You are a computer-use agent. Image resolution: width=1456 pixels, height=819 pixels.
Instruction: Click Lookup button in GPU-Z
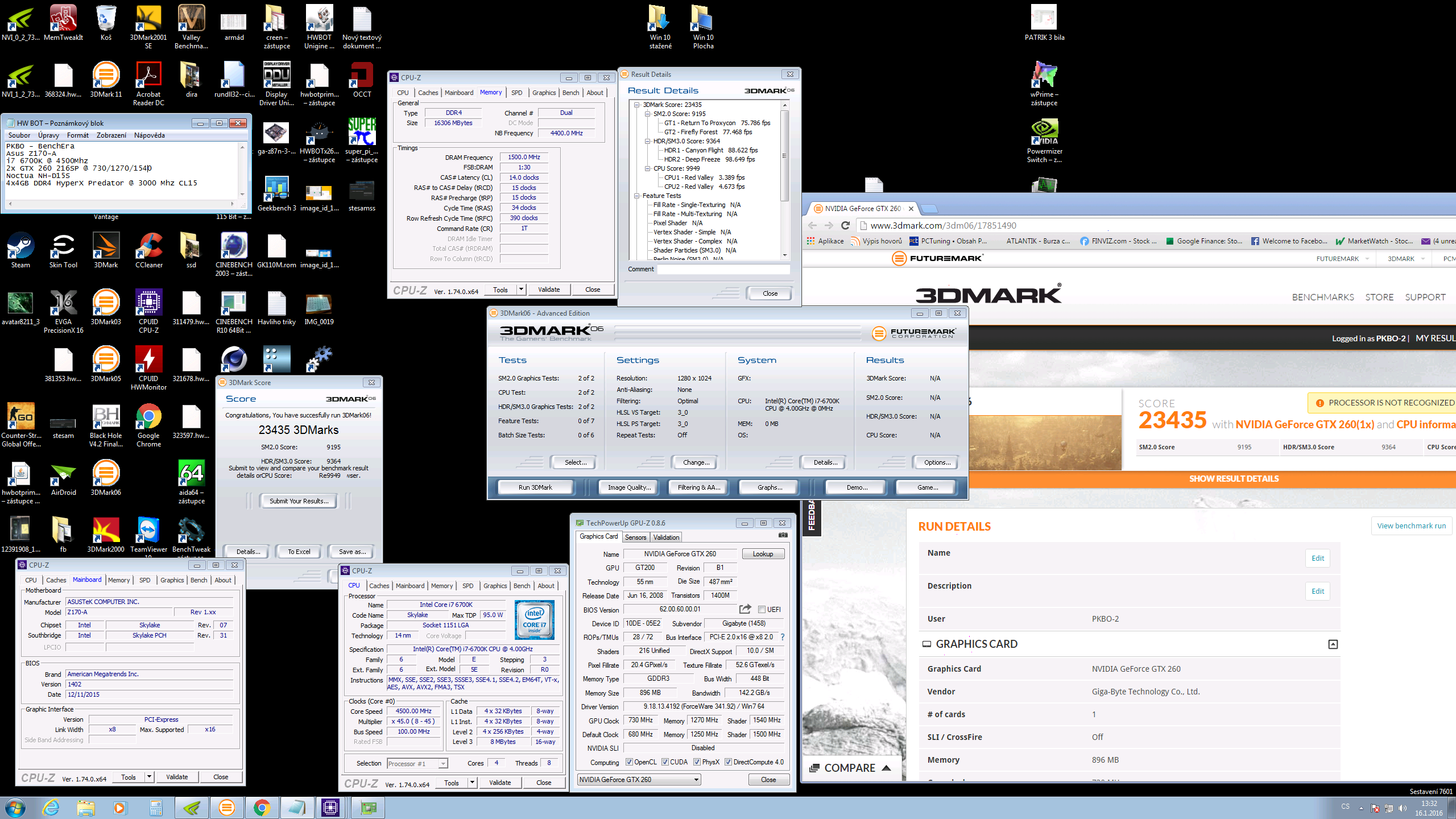tap(763, 554)
